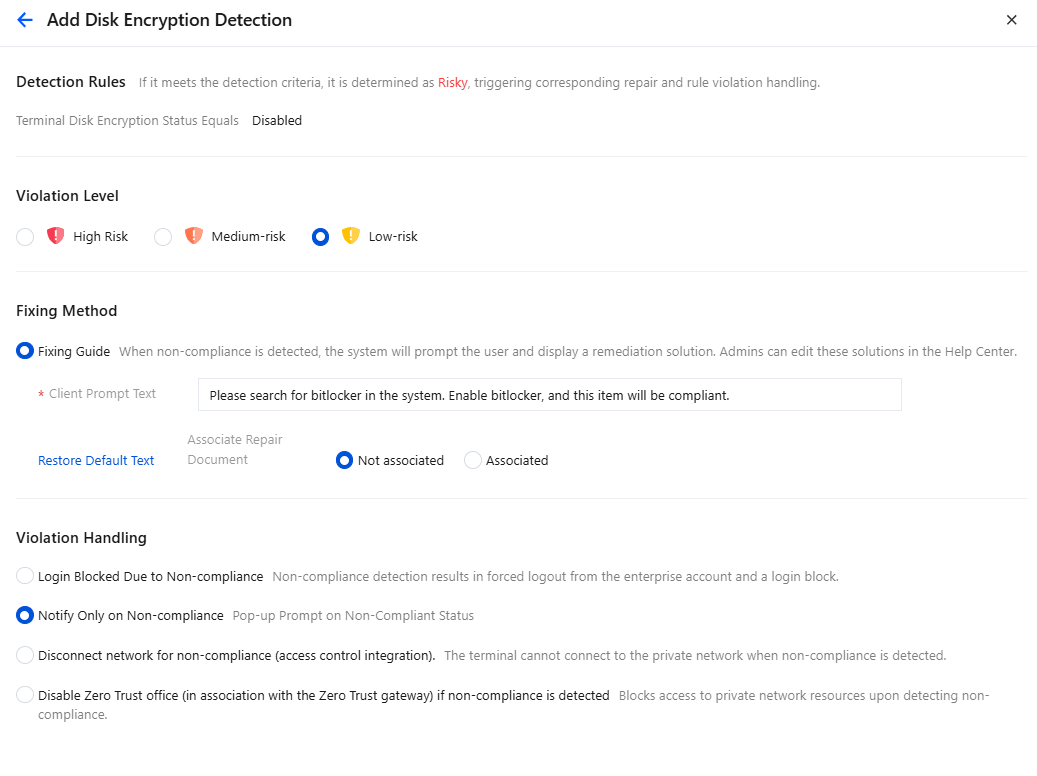Select the Low-risk radio button

point(320,237)
